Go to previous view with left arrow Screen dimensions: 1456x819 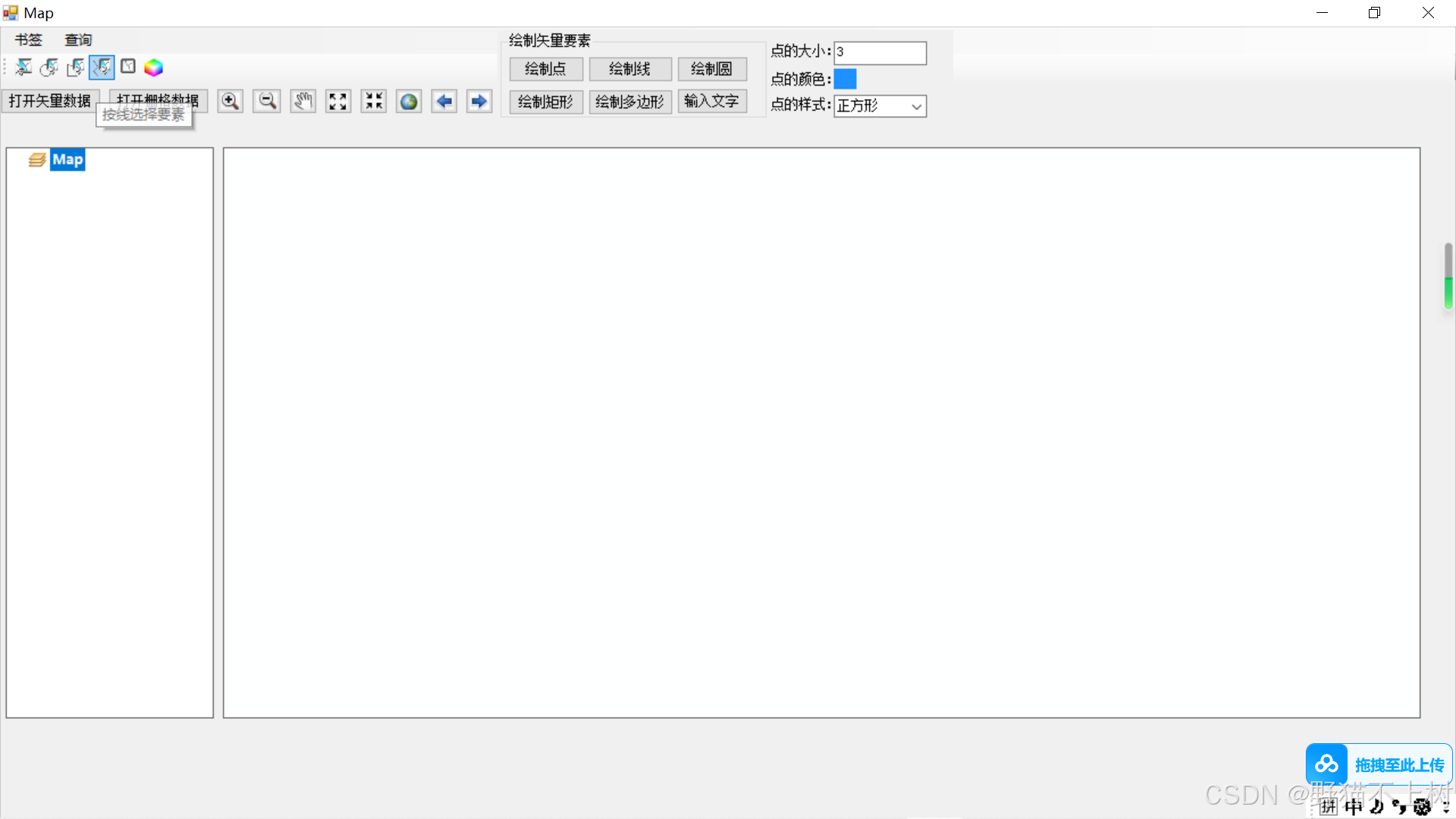[444, 102]
